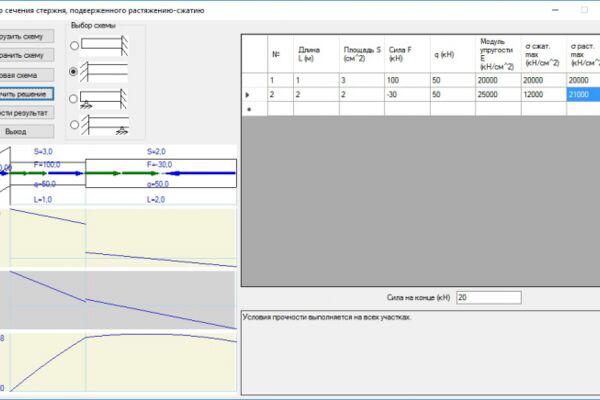Image resolution: width=600 pixels, height=400 pixels.
Task: Click label 'S=3,0' on the rod diagram
Action: (x=43, y=152)
